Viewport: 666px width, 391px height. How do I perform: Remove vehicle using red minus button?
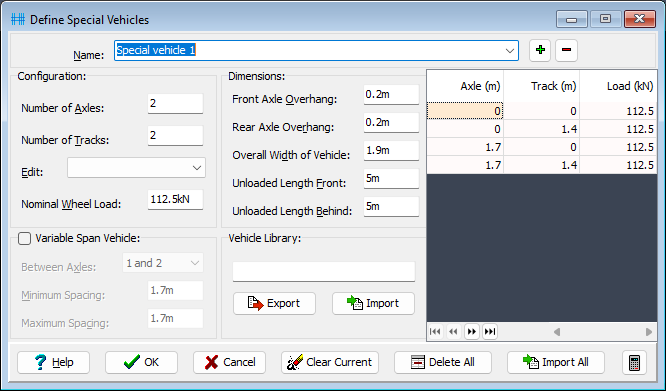pyautogui.click(x=566, y=51)
